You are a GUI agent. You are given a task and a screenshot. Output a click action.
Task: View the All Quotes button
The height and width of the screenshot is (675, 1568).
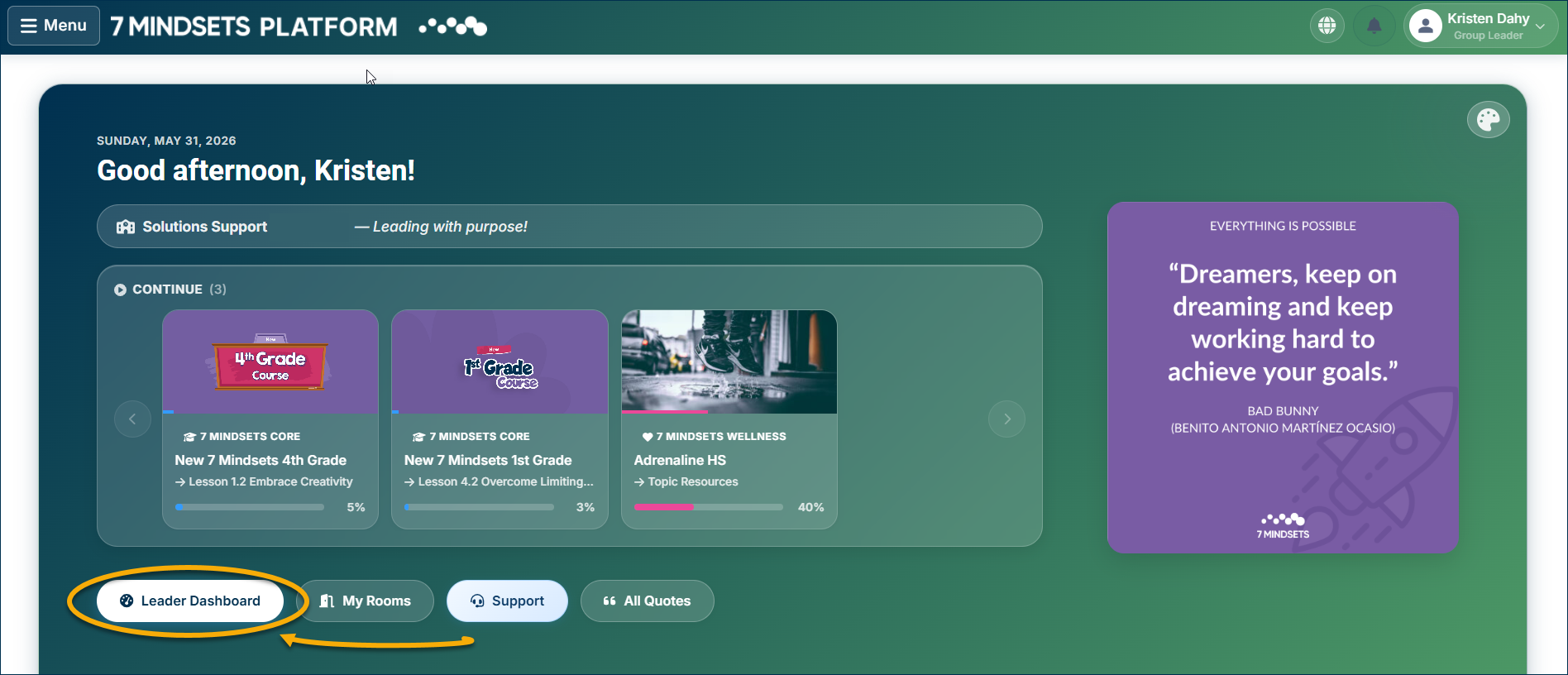(x=648, y=601)
